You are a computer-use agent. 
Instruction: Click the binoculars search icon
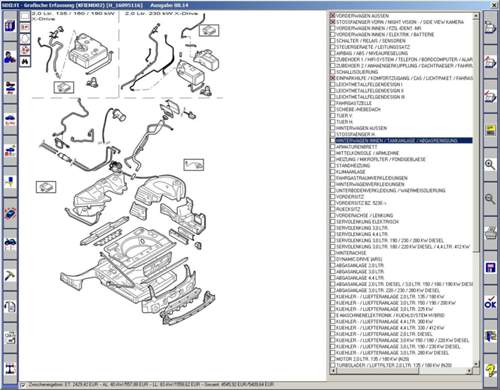click(x=25, y=61)
